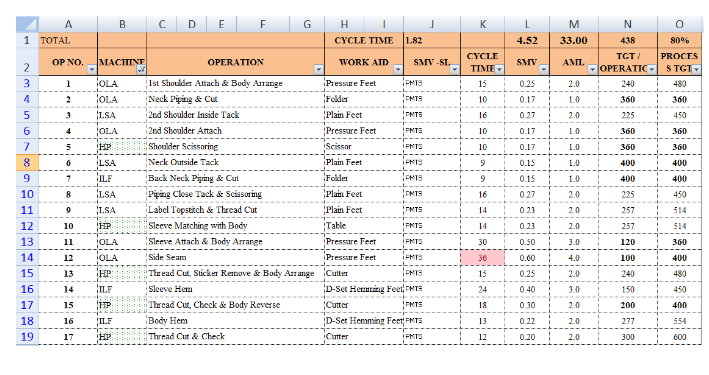This screenshot has width=709, height=375.
Task: Select row 1 header
Action: 27,40
